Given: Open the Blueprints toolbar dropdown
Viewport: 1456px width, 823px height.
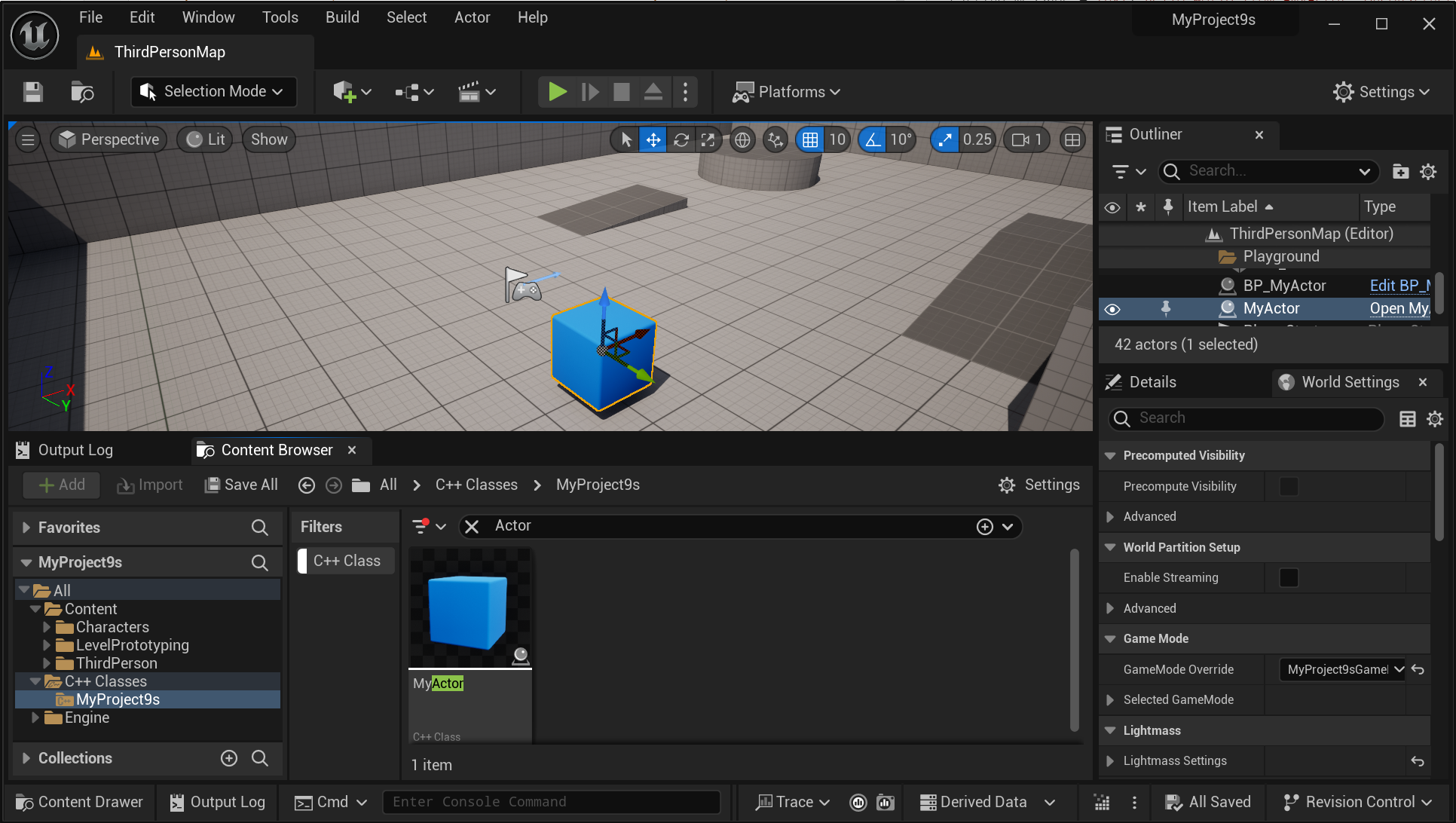Looking at the screenshot, I should tap(414, 92).
